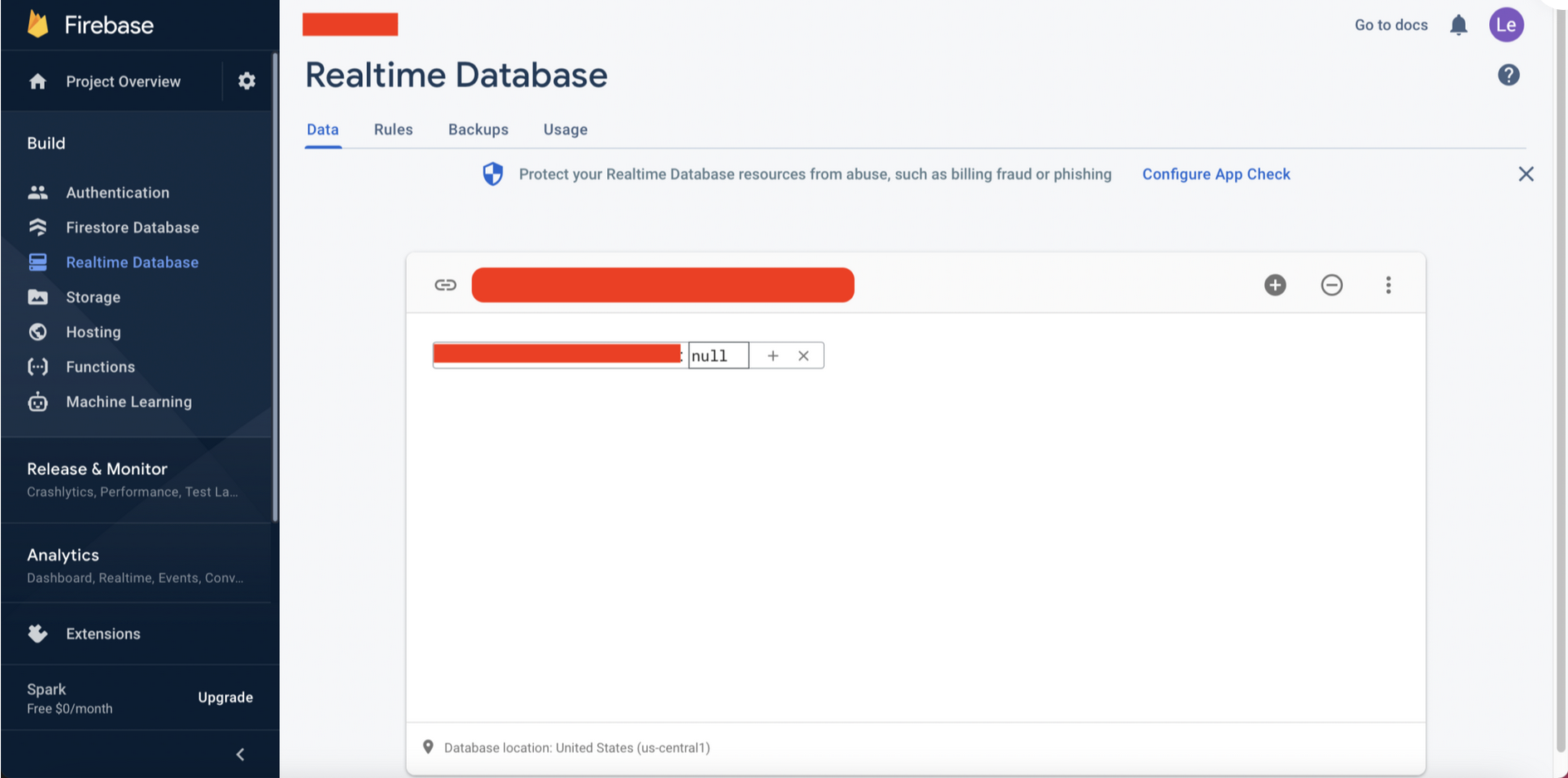Click the redacted project name breadcrumb
This screenshot has width=1568, height=778.
(x=350, y=25)
